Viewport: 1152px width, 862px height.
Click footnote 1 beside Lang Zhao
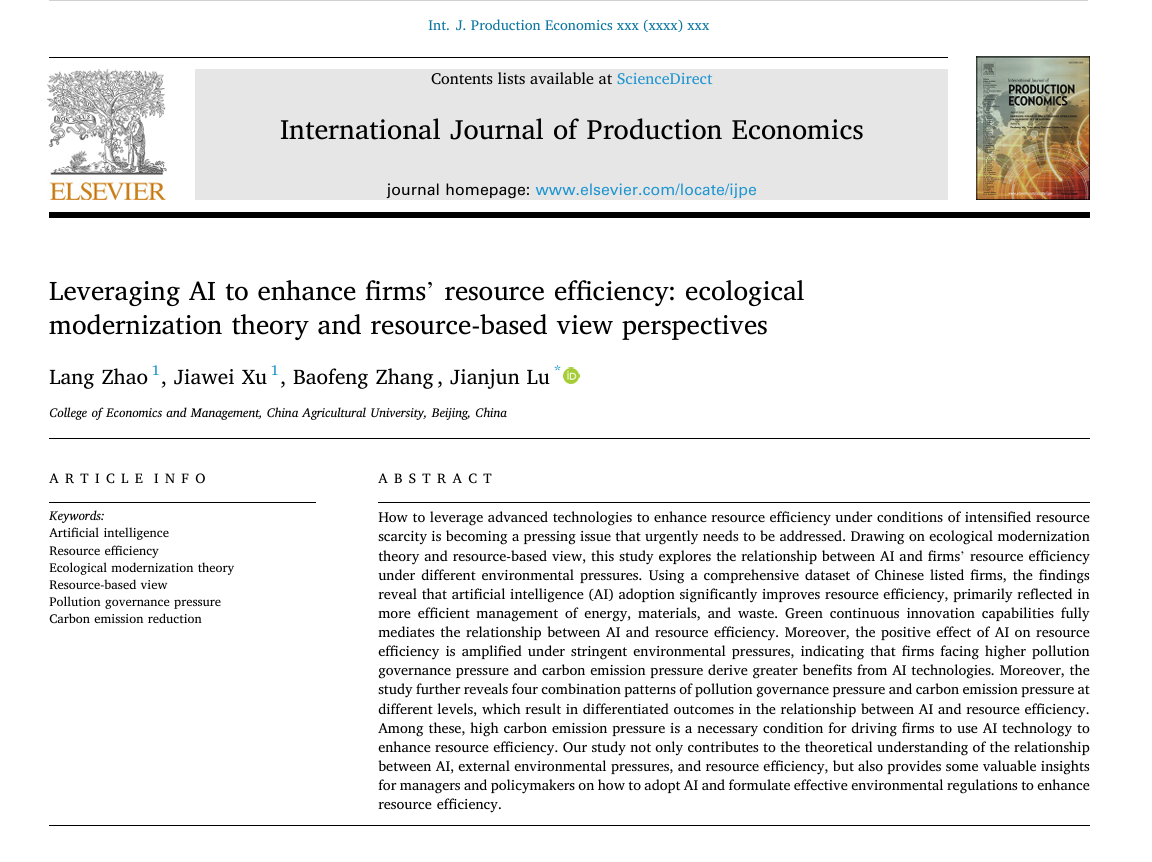pyautogui.click(x=155, y=370)
